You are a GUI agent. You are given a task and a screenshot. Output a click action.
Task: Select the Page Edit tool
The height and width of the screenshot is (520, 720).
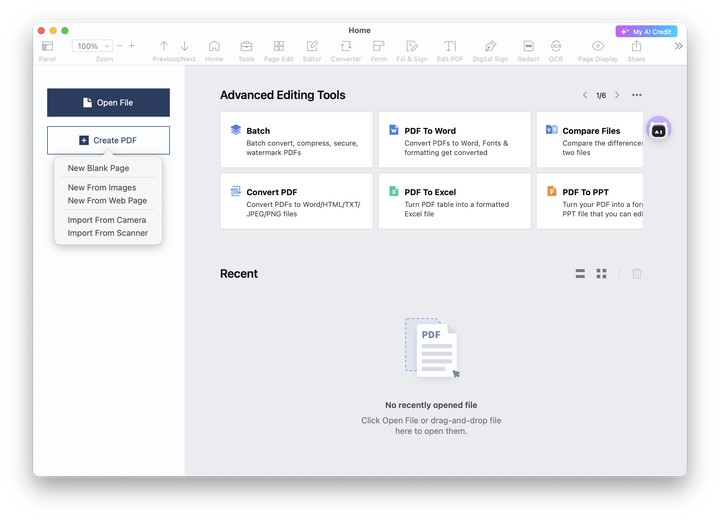click(278, 46)
